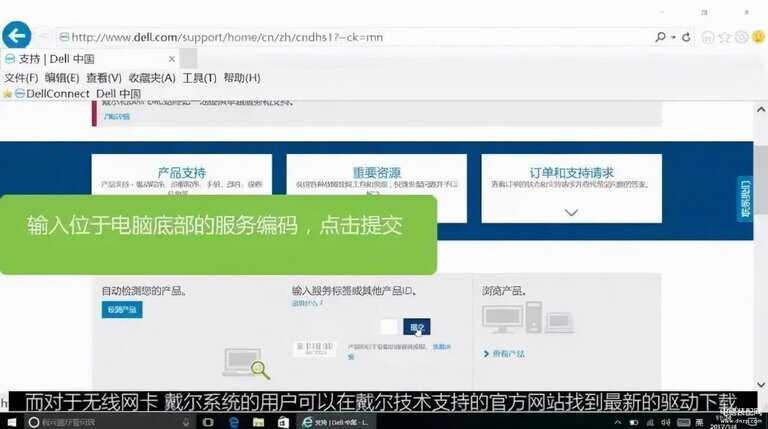
Task: Click the yellow smiley feedback icon
Action: 758,37
